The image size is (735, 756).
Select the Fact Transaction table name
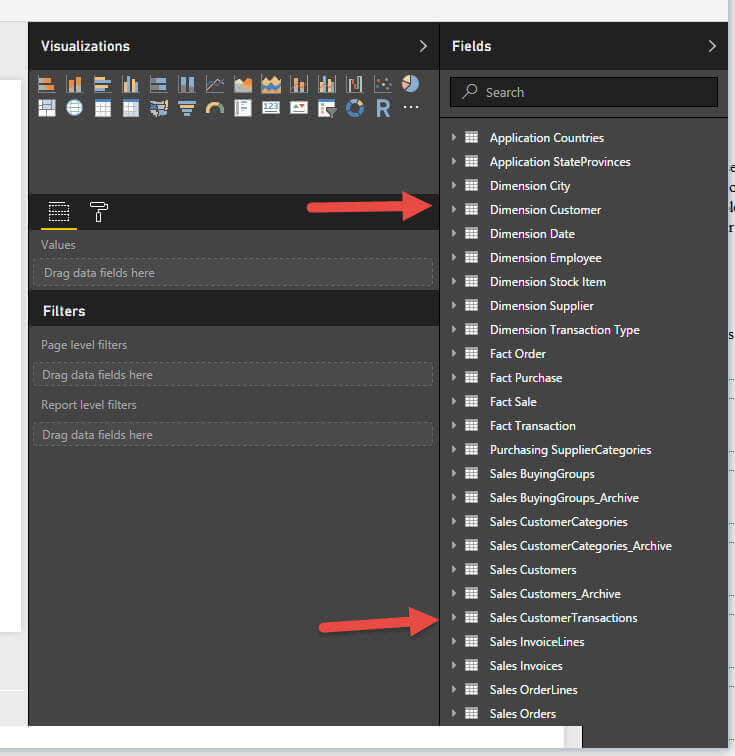click(x=532, y=426)
